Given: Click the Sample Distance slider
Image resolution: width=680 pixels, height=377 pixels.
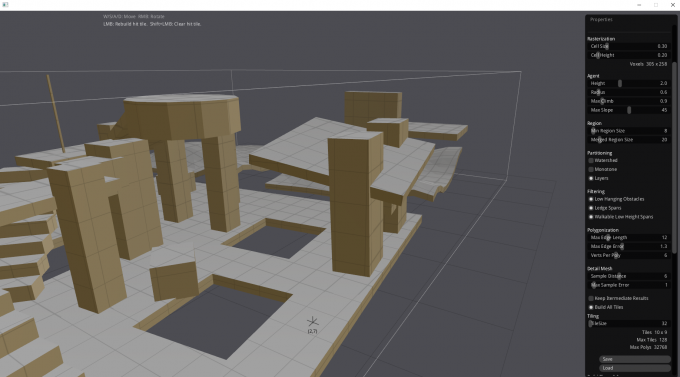Looking at the screenshot, I should tap(629, 276).
